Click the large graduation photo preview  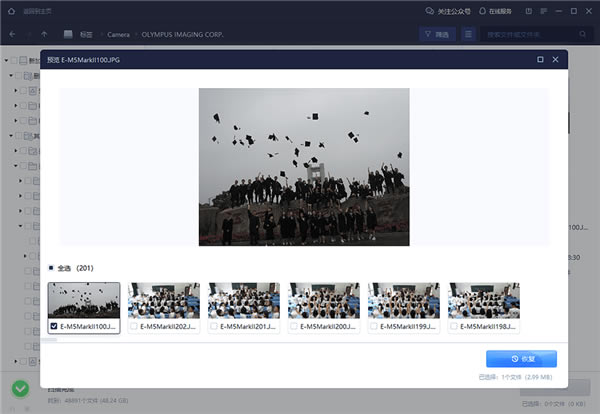(304, 166)
